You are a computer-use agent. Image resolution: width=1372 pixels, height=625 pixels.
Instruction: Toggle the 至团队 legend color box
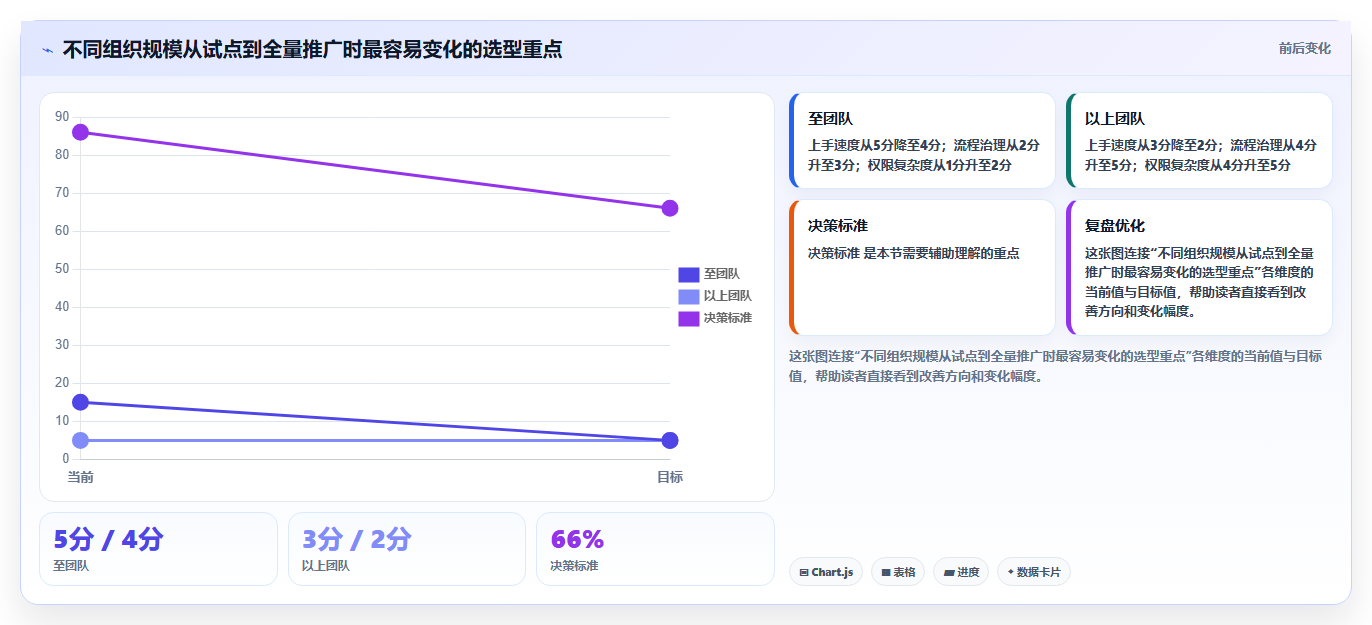coord(688,274)
